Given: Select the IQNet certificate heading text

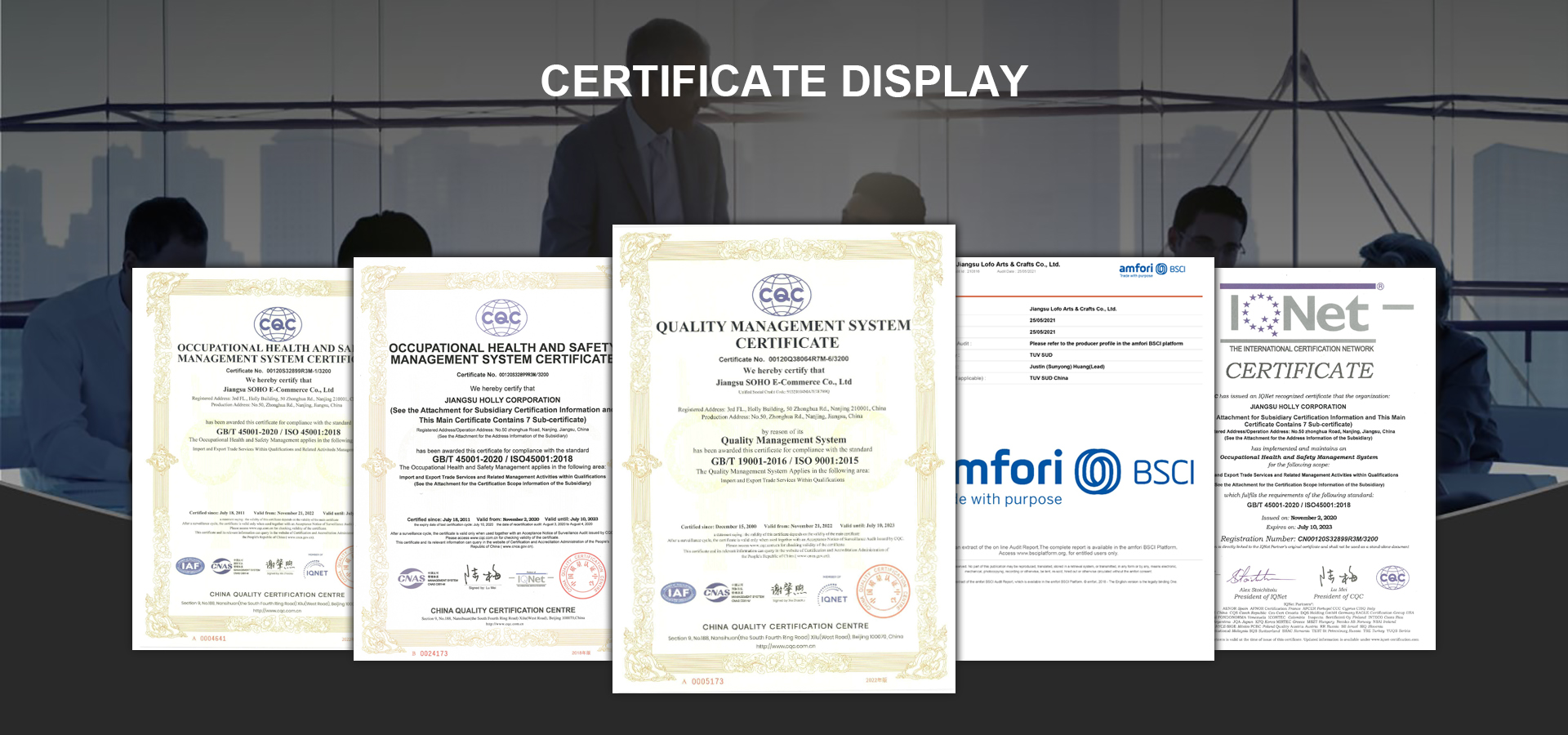Looking at the screenshot, I should (1299, 371).
